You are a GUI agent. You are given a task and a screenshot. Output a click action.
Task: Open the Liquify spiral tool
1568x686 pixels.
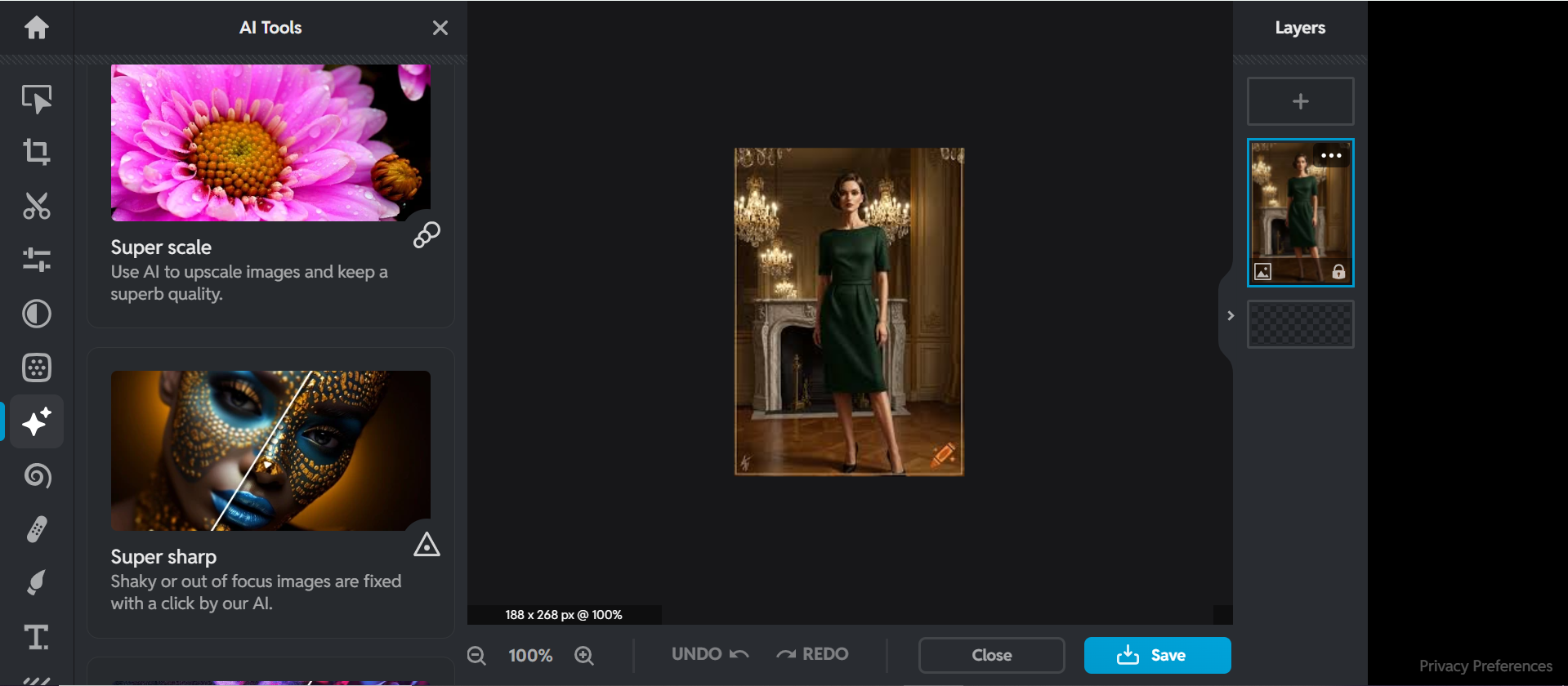click(37, 475)
